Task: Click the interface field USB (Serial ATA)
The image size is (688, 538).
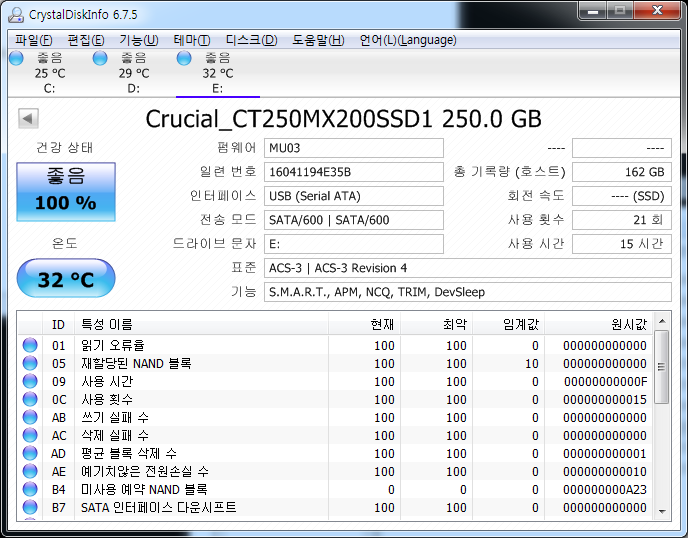Action: [x=354, y=196]
